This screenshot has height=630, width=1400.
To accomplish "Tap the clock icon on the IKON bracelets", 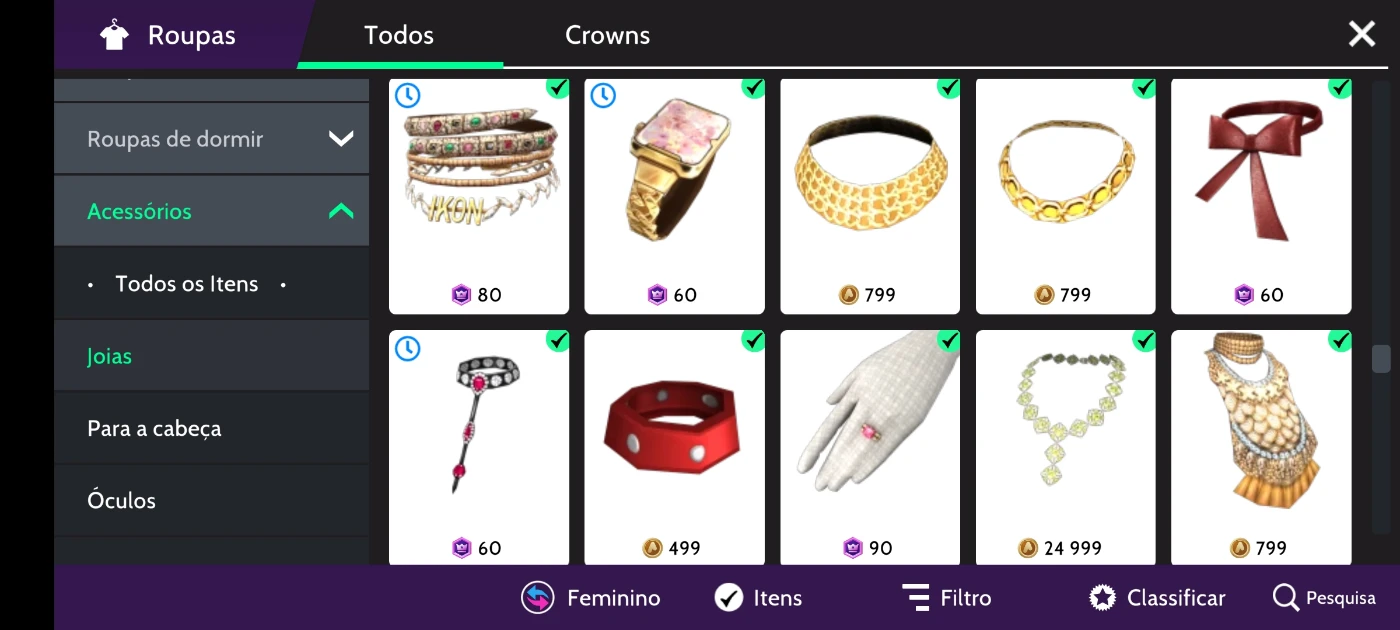I will 407,95.
